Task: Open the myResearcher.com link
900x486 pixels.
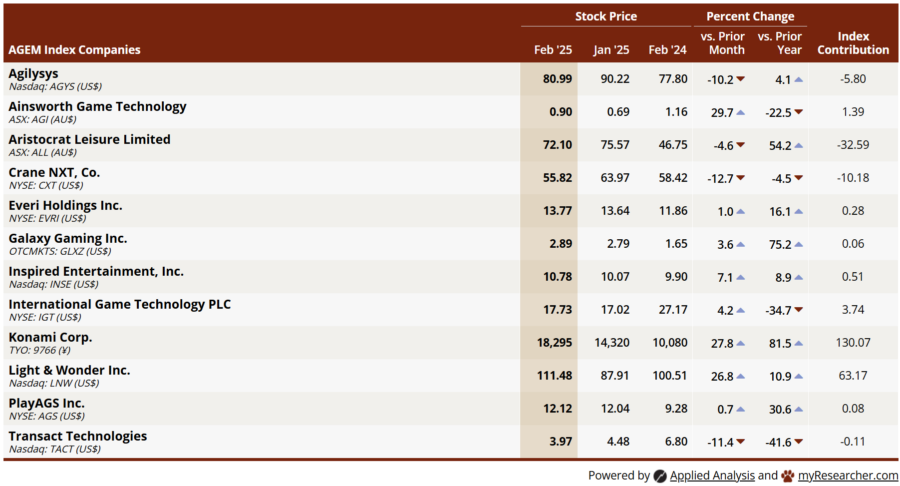Action: click(x=848, y=476)
